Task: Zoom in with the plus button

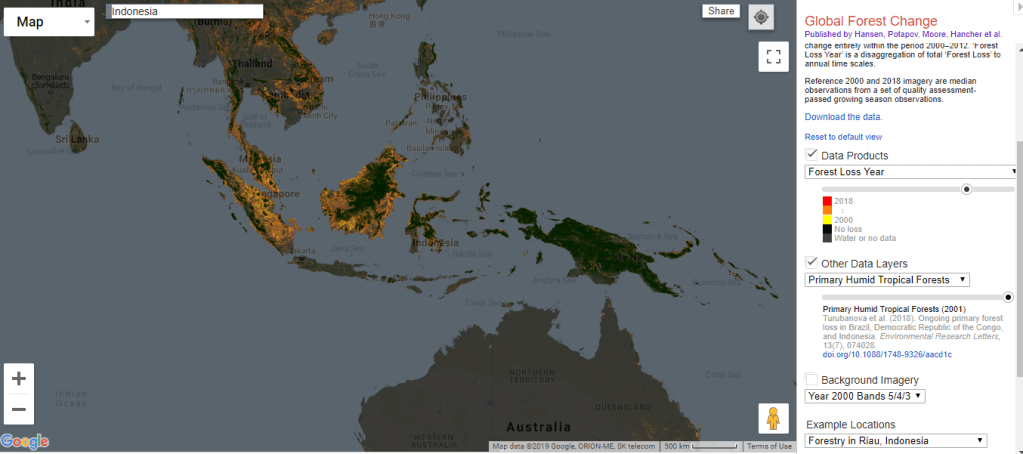Action: pos(18,379)
